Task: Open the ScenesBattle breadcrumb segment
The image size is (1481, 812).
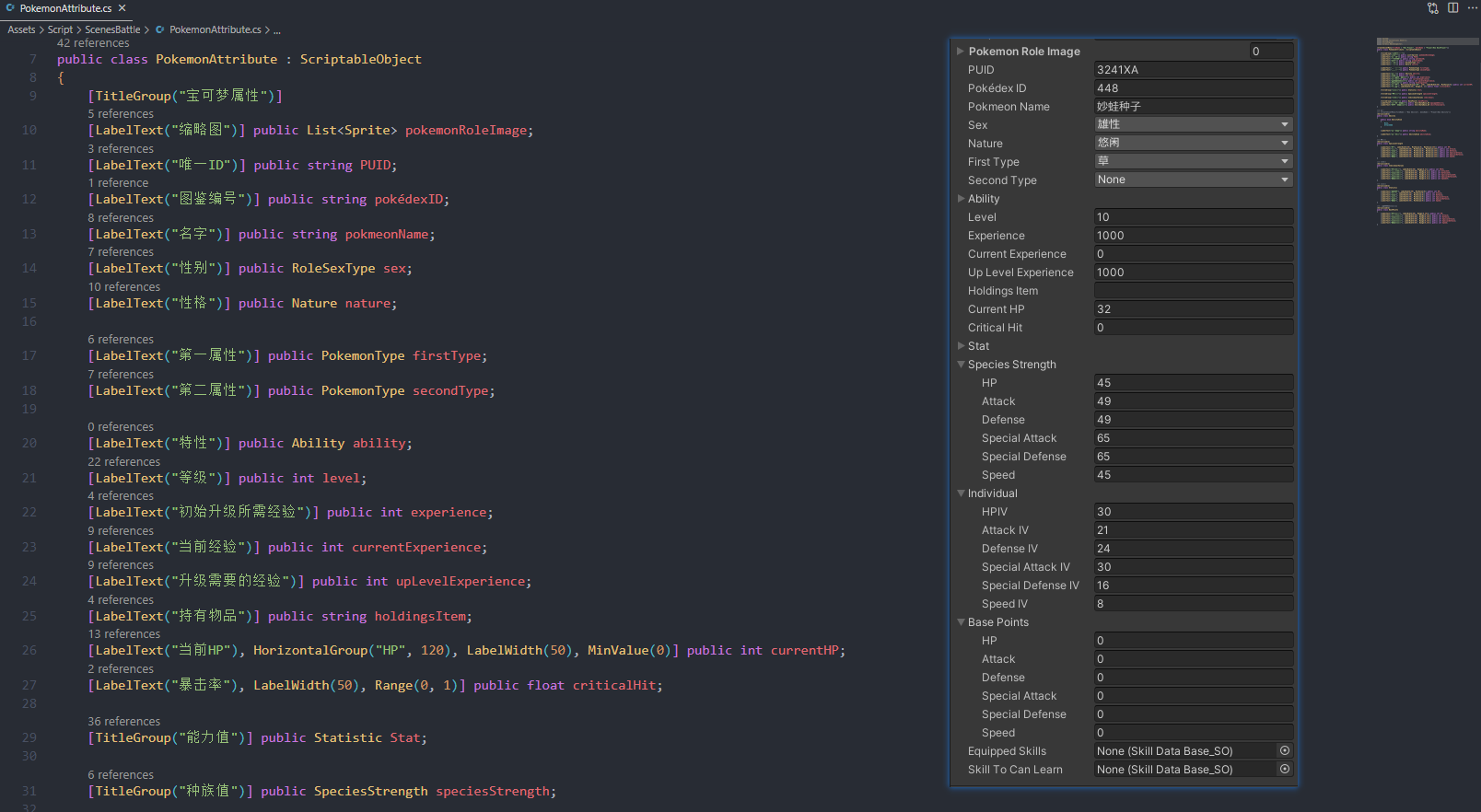Action: 112,29
